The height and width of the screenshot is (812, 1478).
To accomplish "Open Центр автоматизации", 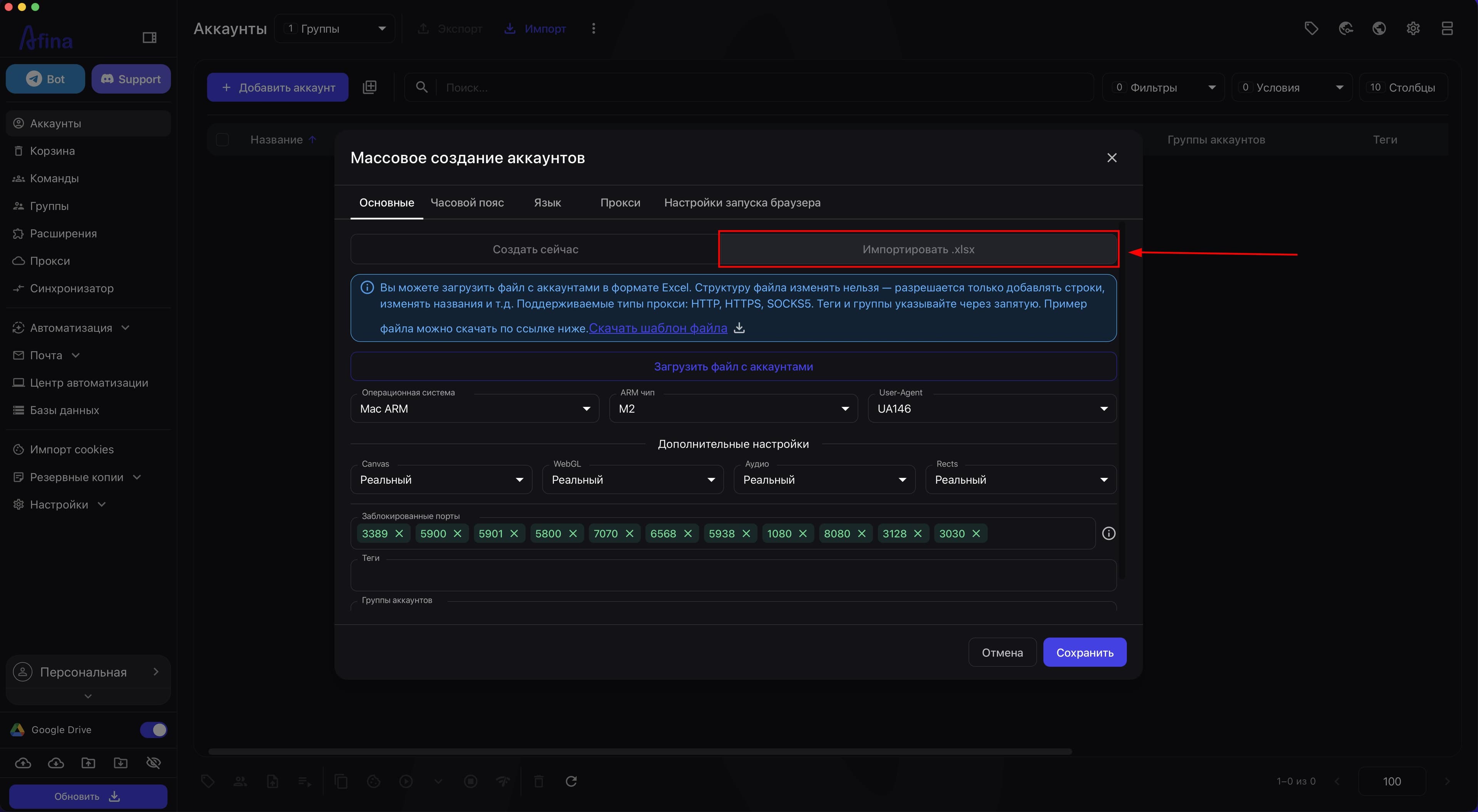I will [x=89, y=383].
